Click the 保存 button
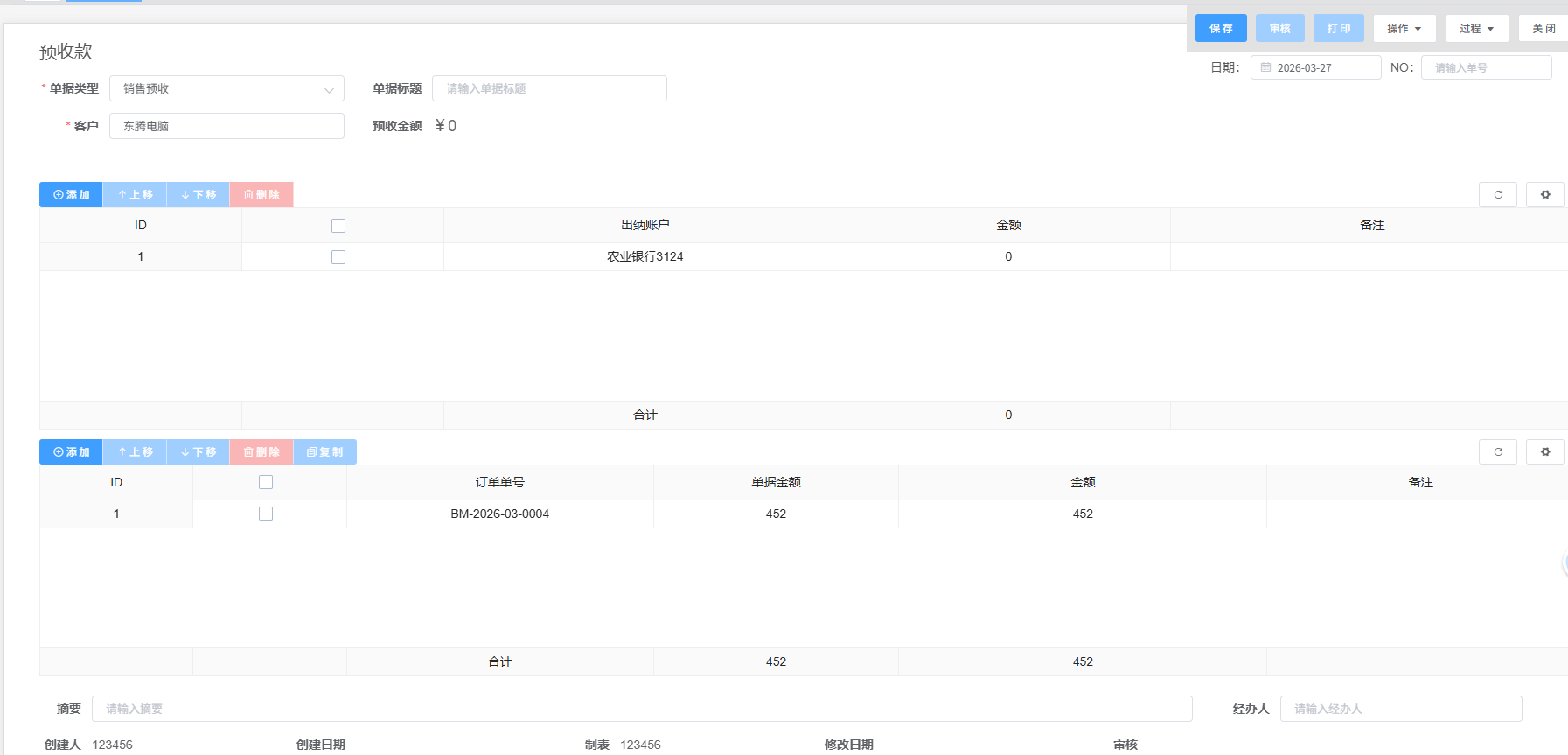The width and height of the screenshot is (1568, 755). pos(1221,28)
